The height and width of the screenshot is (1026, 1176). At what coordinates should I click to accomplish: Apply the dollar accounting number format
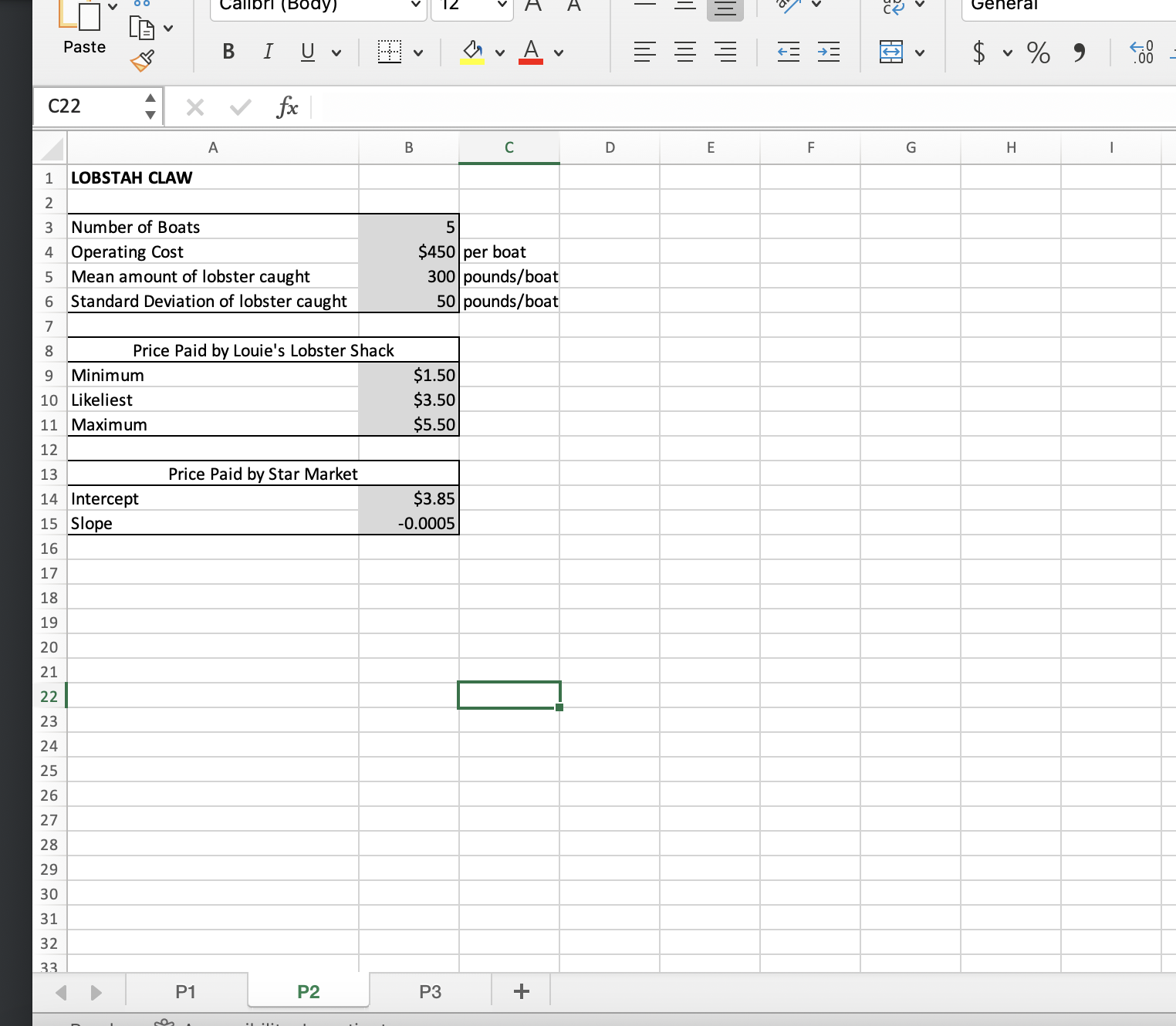click(979, 52)
